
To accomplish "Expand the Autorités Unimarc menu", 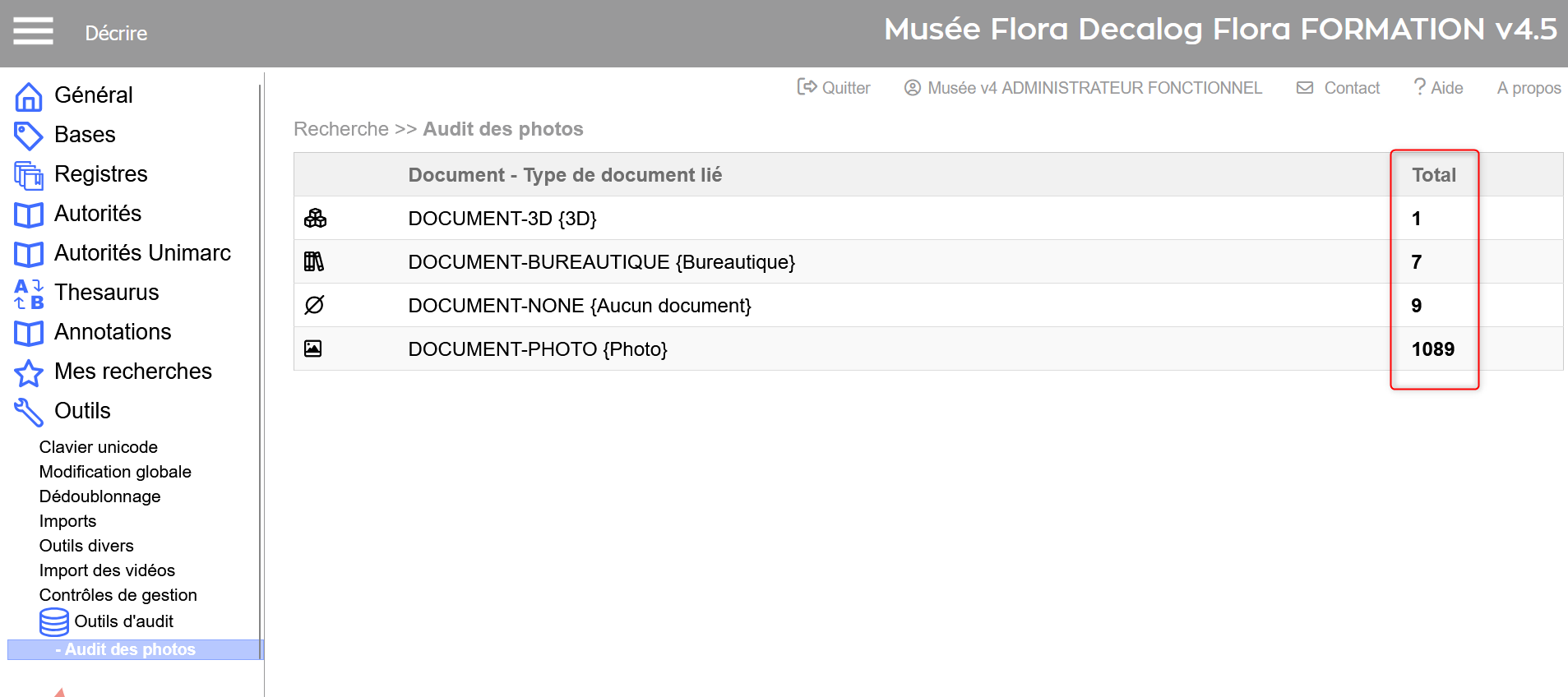I will pos(142,253).
